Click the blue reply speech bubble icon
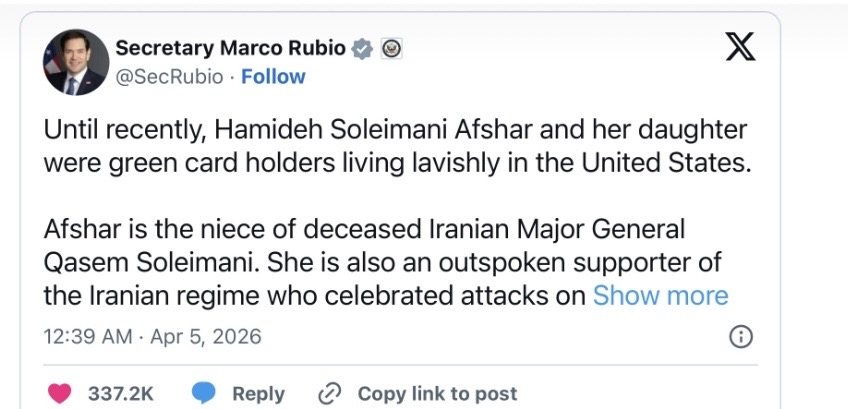This screenshot has width=848, height=409. (x=204, y=393)
